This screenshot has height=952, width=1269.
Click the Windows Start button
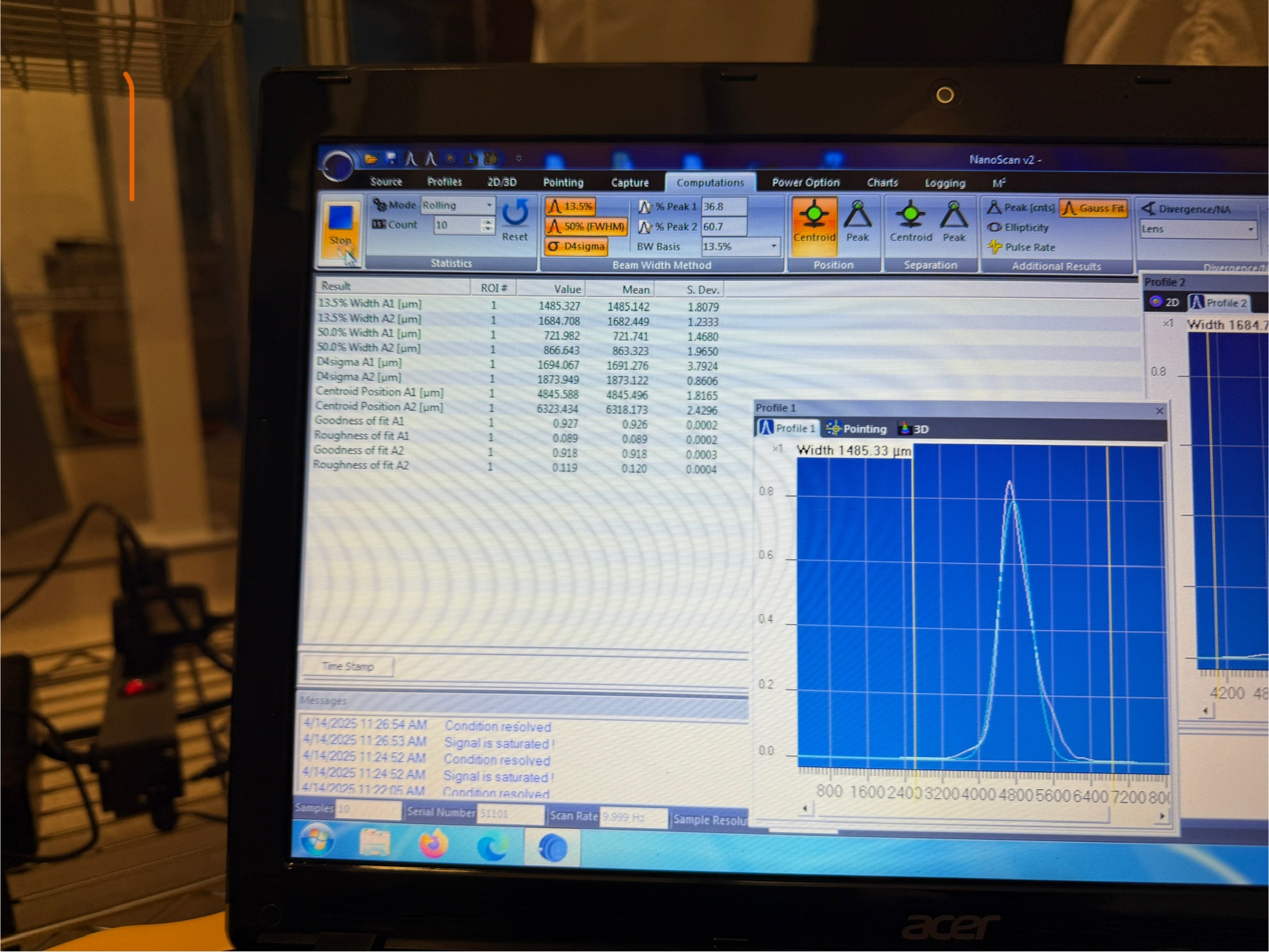click(x=318, y=840)
